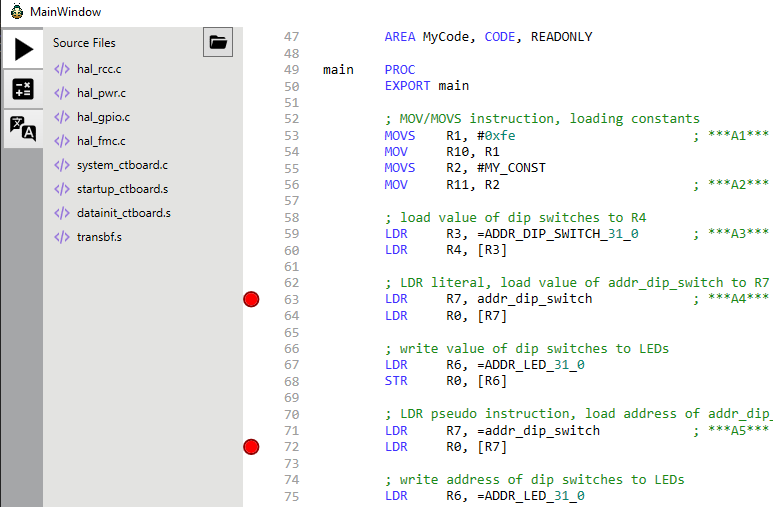
Task: Click the translate language icon
Action: coord(22,127)
